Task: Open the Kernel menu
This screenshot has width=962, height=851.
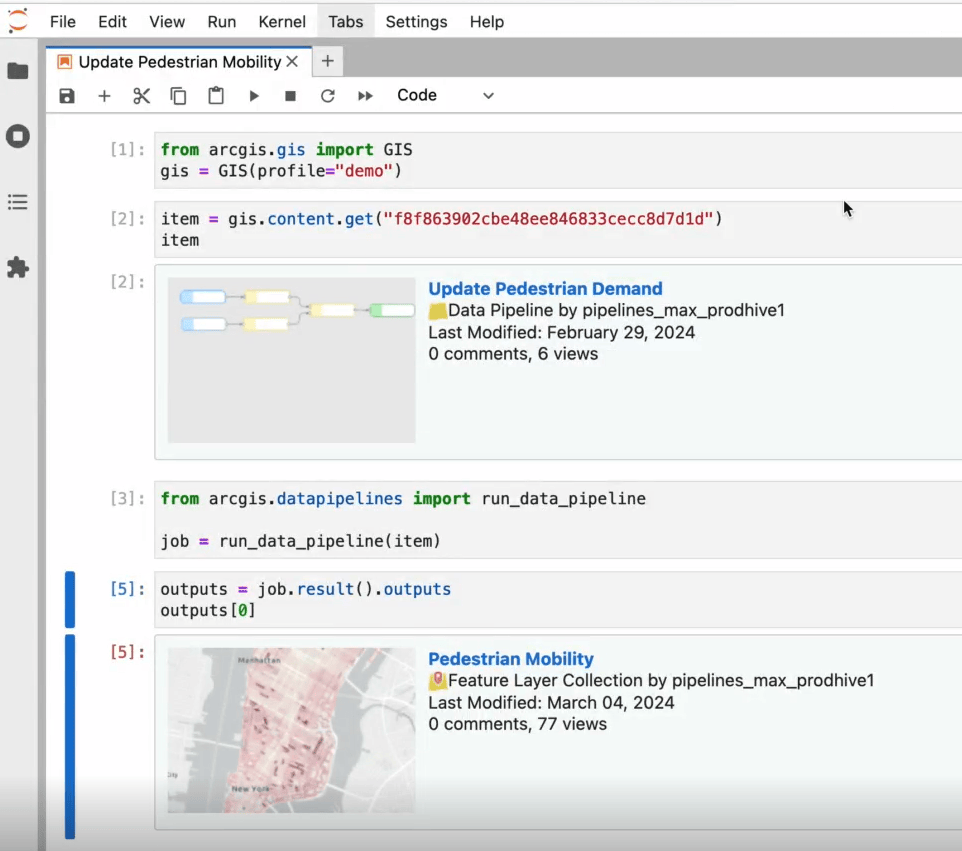Action: coord(282,21)
